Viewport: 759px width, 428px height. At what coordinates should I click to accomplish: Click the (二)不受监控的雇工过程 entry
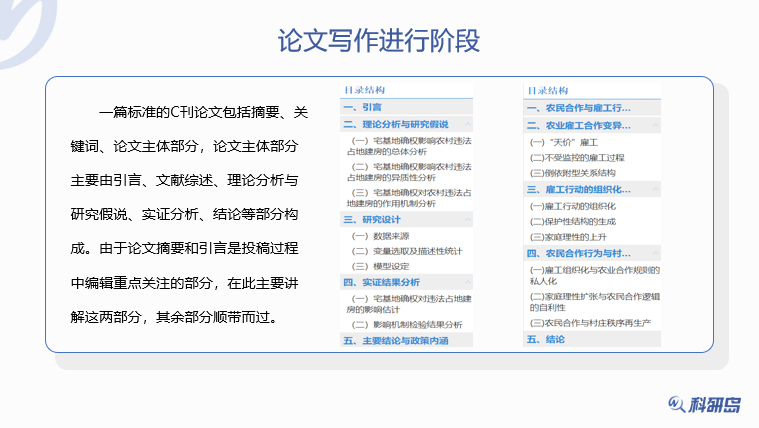577,157
